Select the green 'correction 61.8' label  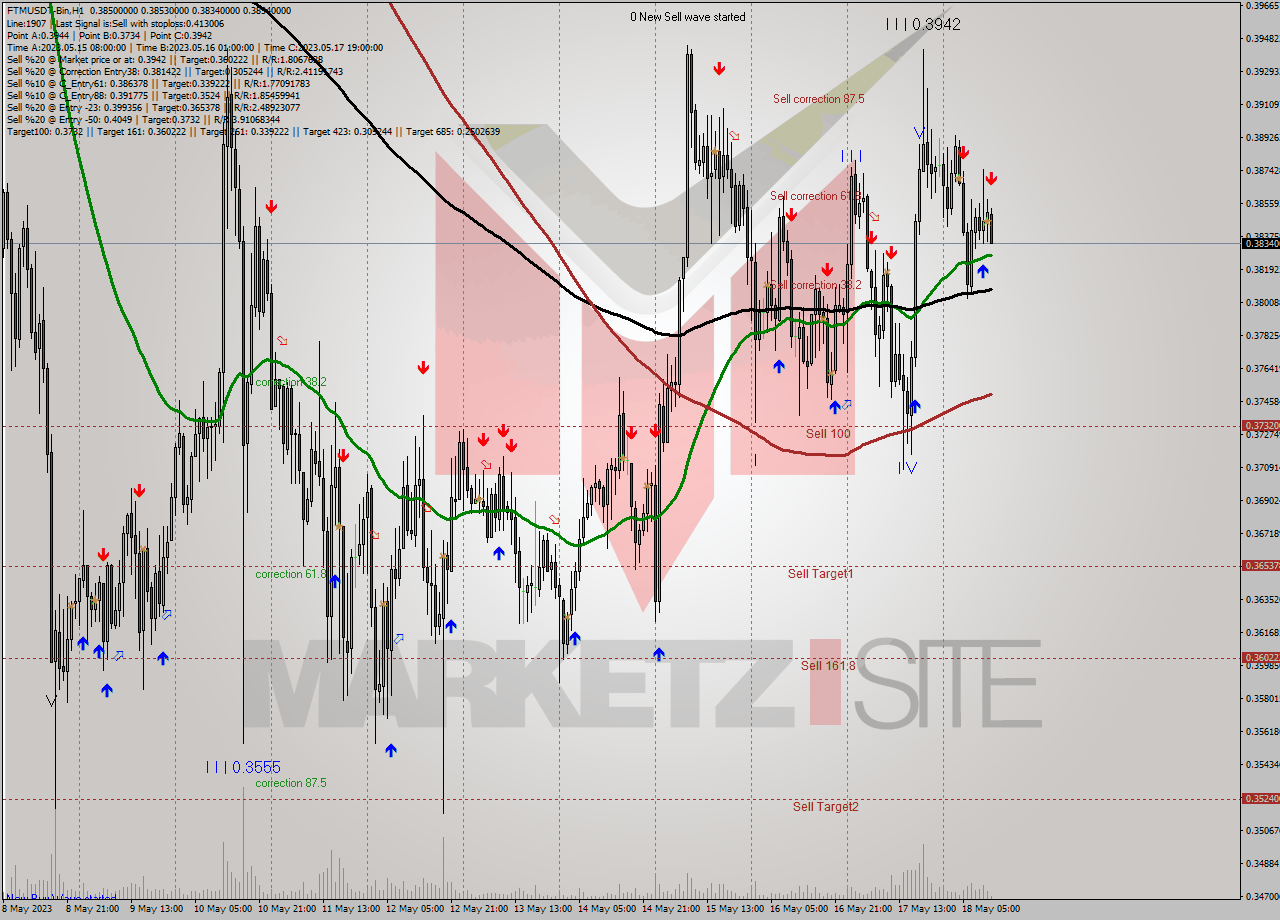coord(291,574)
